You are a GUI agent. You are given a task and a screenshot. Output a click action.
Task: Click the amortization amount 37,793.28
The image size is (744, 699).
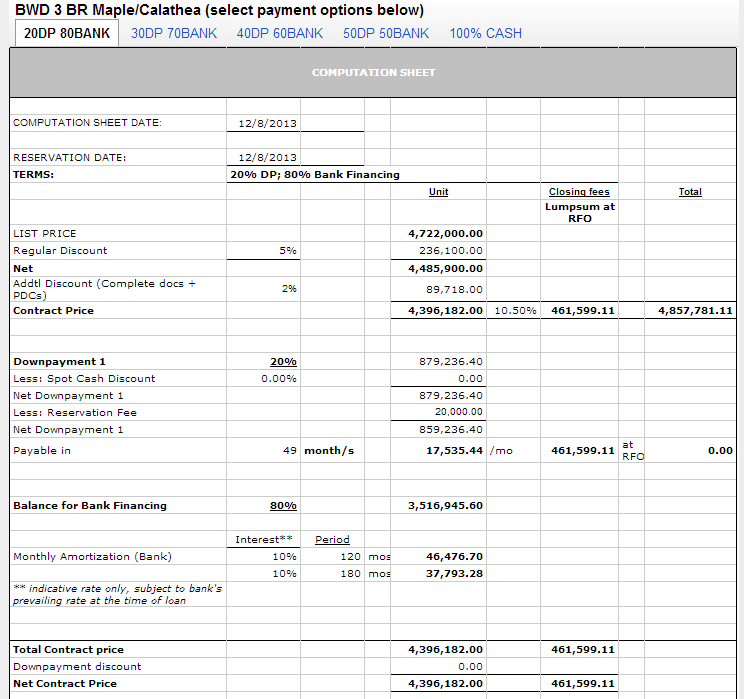pos(455,574)
